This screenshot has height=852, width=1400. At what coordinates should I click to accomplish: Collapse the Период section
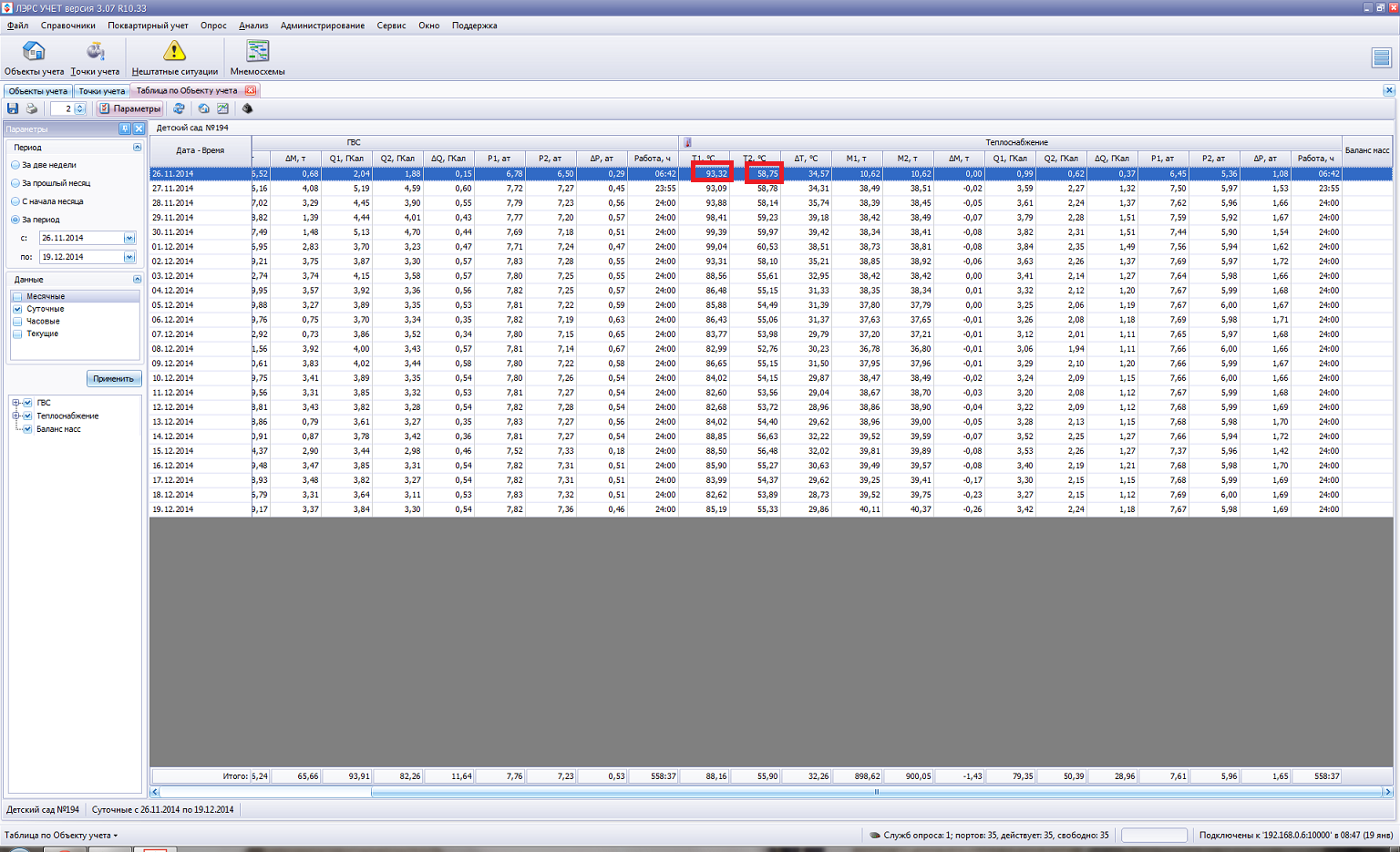click(137, 147)
